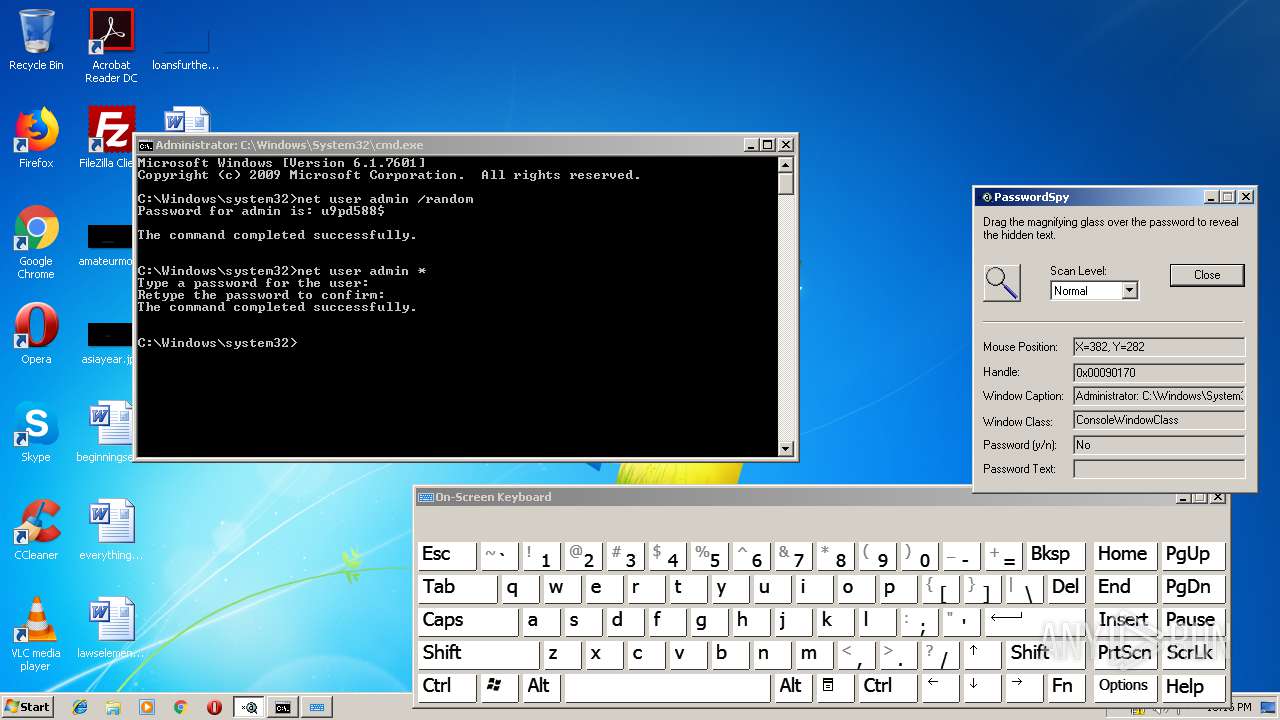Open Windows Media Player taskbar icon
This screenshot has width=1280, height=720.
pos(147,707)
